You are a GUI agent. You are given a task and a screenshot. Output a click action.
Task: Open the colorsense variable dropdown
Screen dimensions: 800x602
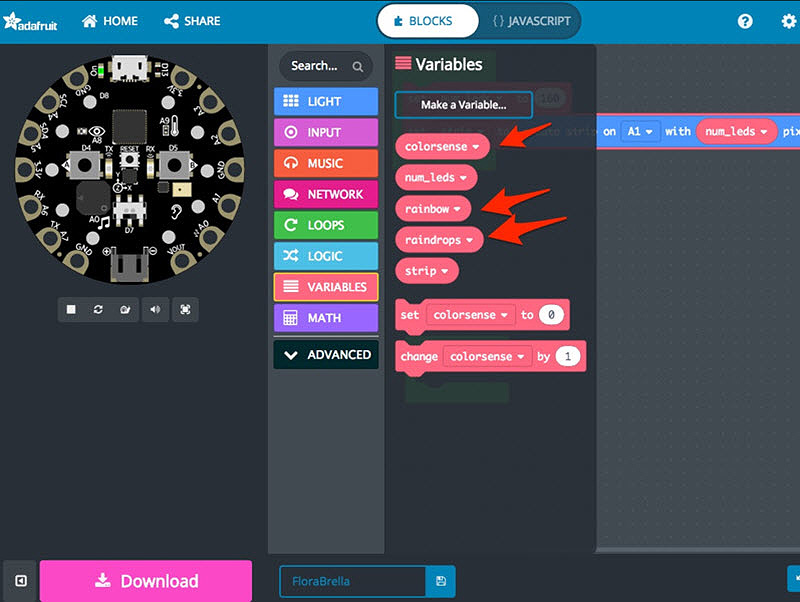click(x=477, y=146)
